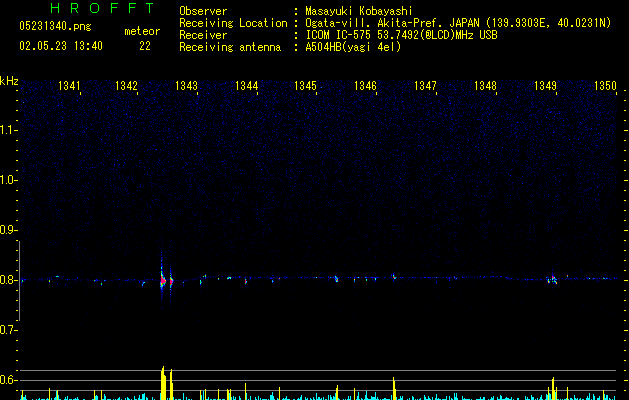Click the Receiving Location value text
The width and height of the screenshot is (629, 400).
click(x=458, y=23)
